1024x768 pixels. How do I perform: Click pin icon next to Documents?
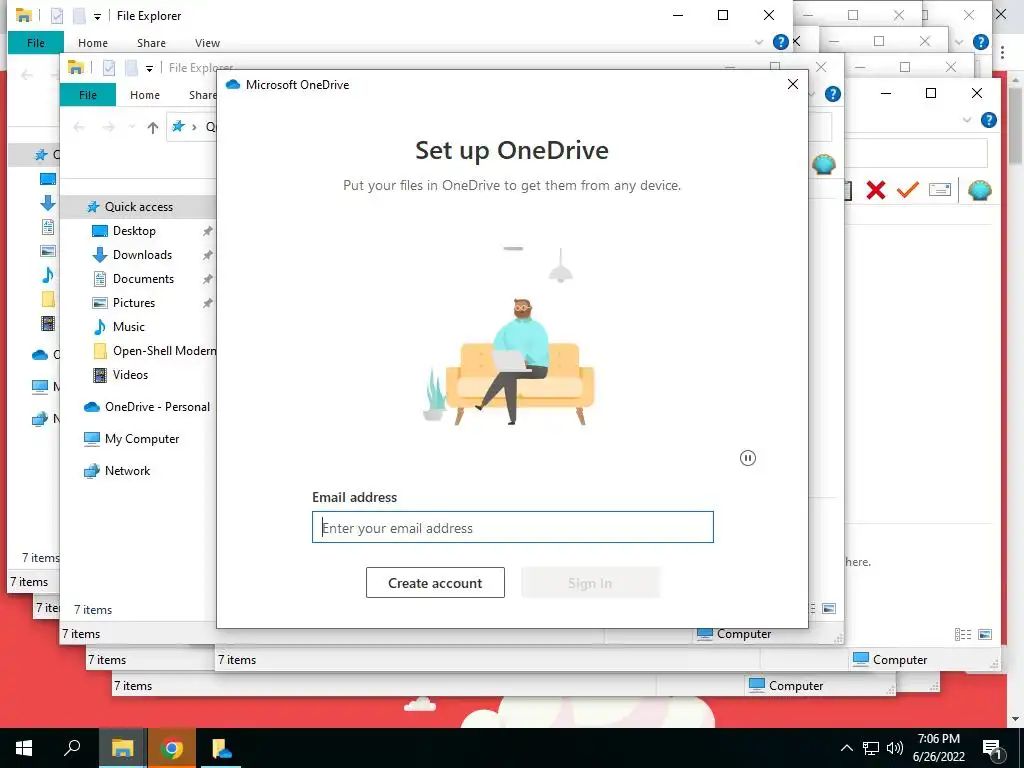[207, 279]
